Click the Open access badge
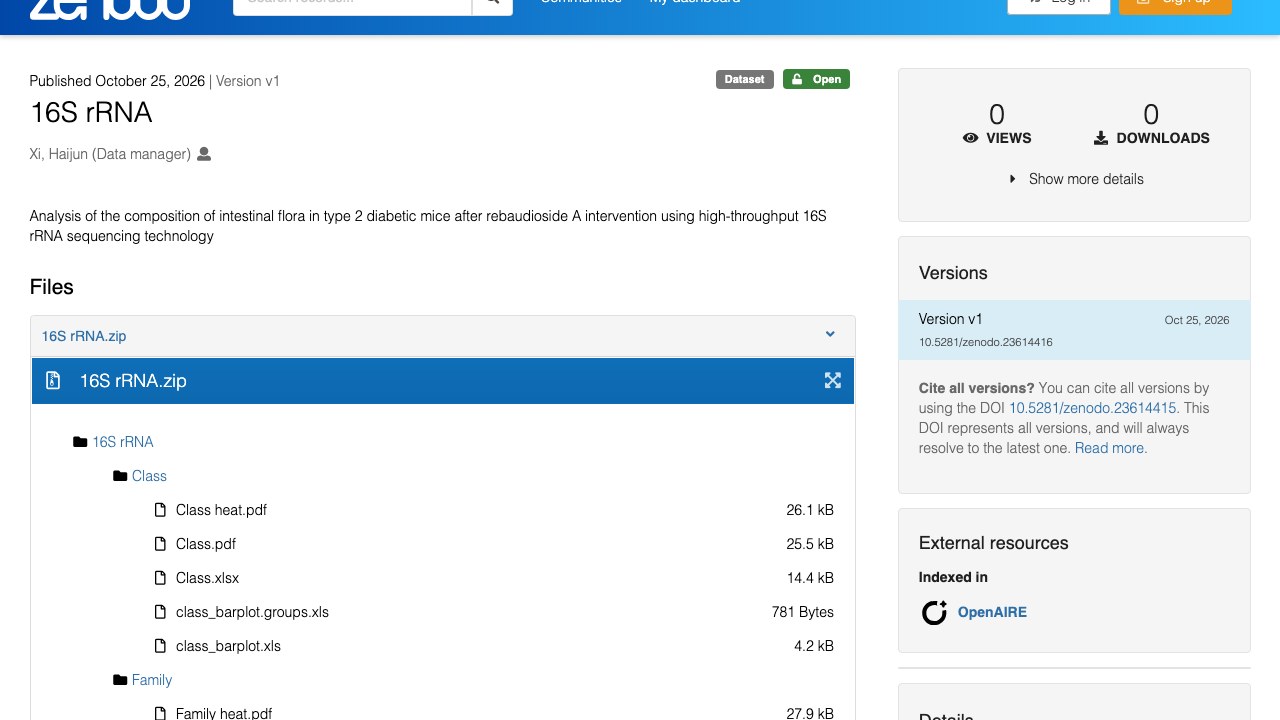Screen dimensions: 1280x720 [x=816, y=79]
